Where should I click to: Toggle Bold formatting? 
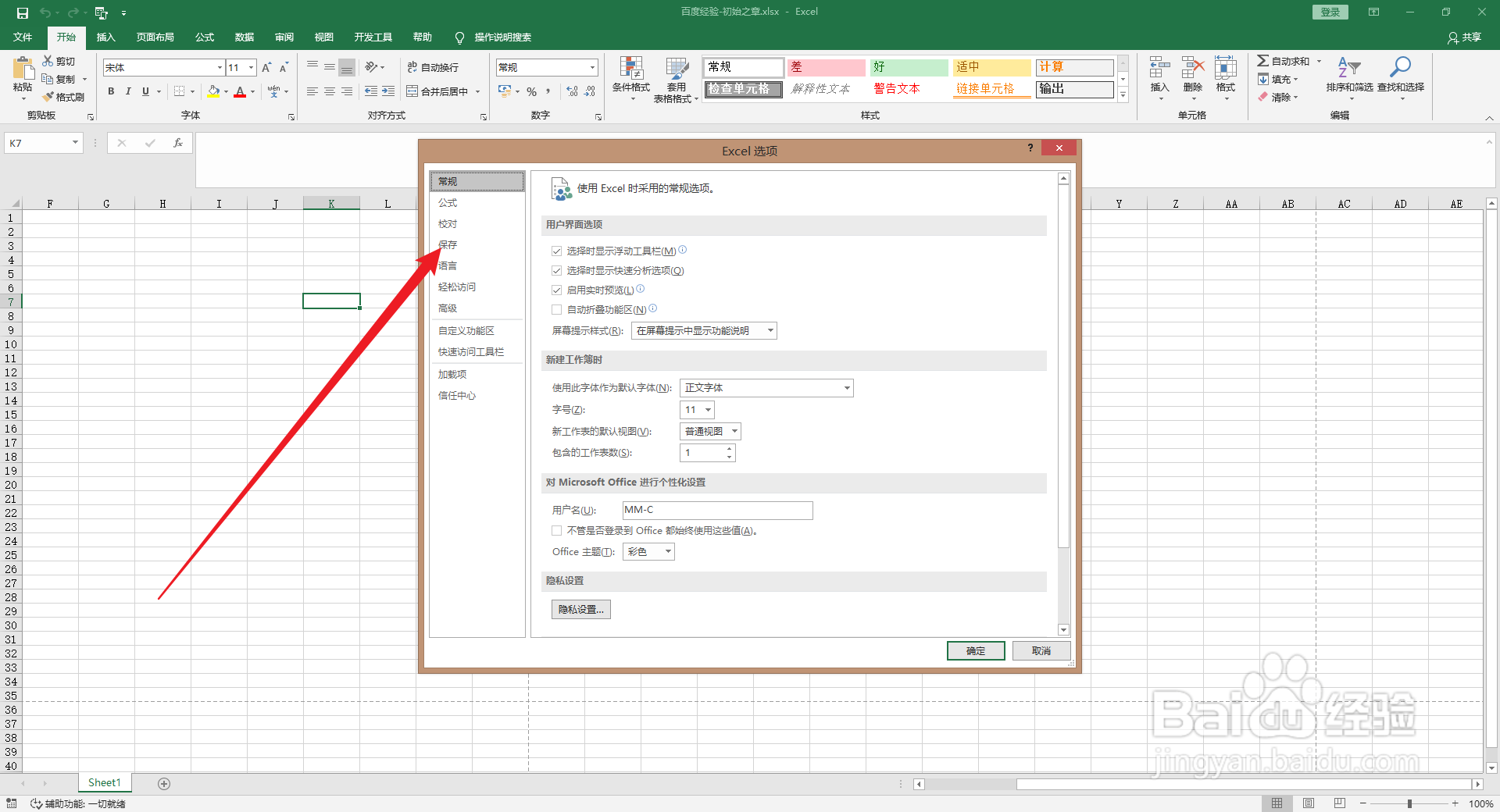pyautogui.click(x=111, y=91)
